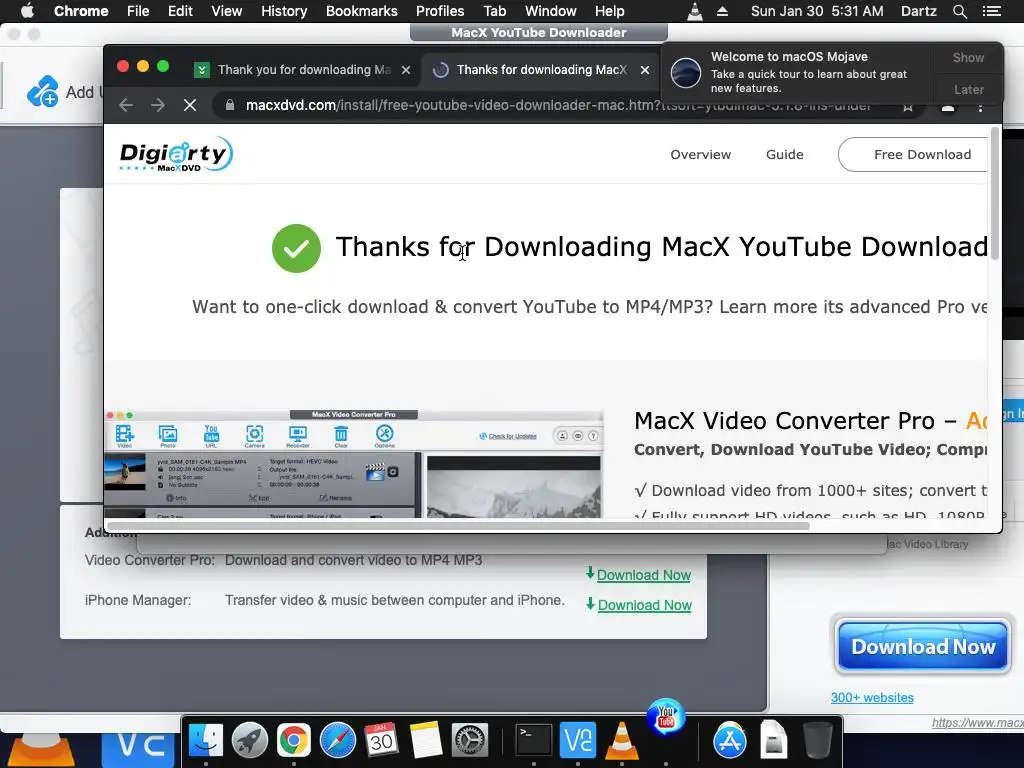This screenshot has height=768, width=1024.
Task: Go back in Chrome
Action: point(126,105)
